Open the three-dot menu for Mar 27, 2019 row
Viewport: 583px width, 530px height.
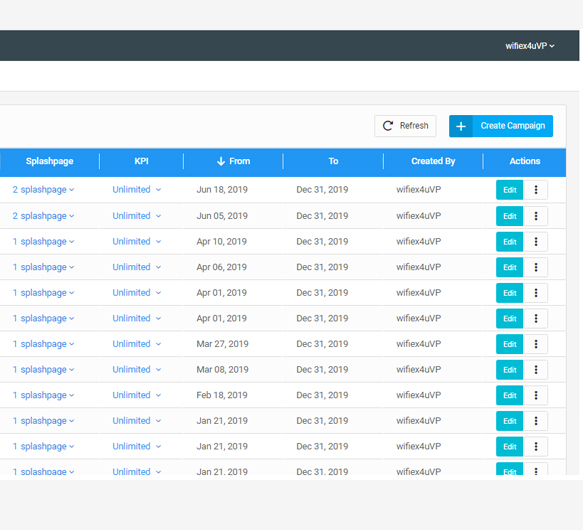coord(535,344)
